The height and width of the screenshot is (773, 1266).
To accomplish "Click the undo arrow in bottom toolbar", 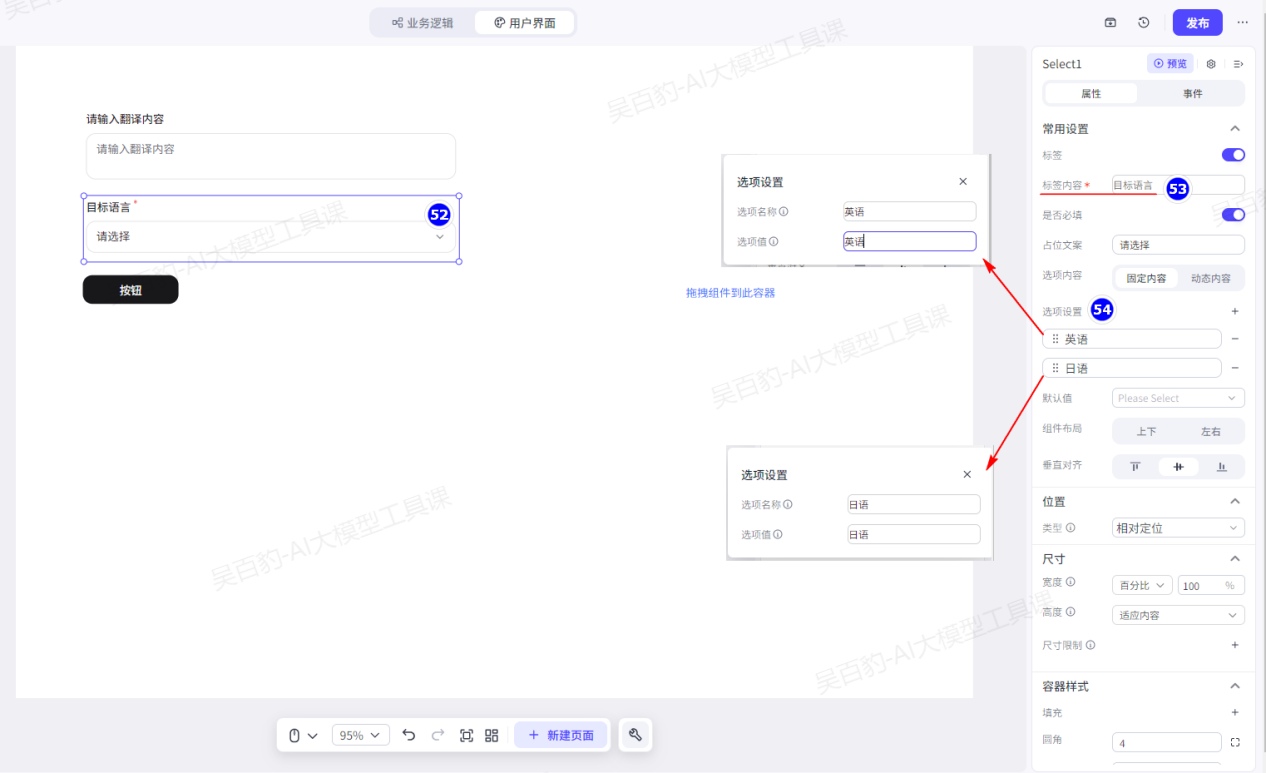I will click(408, 735).
